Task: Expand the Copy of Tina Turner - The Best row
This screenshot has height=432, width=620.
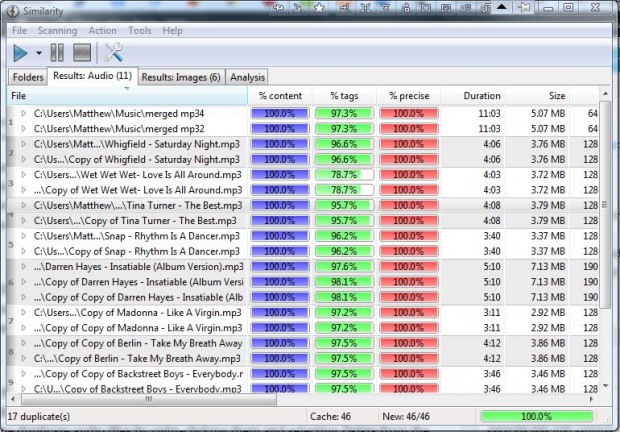Action: tap(23, 221)
